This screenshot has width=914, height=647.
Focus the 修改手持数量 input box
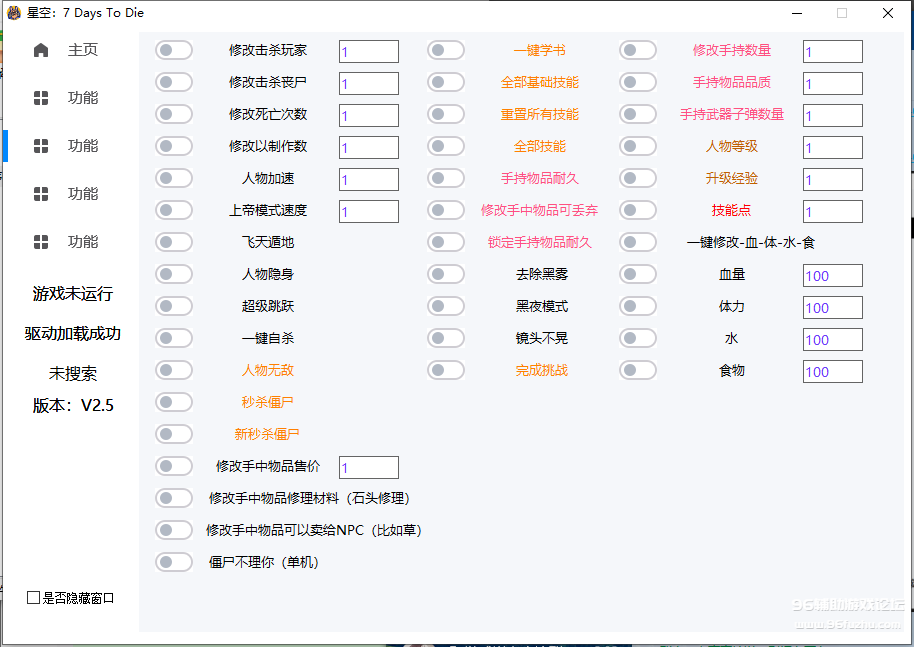coord(833,51)
